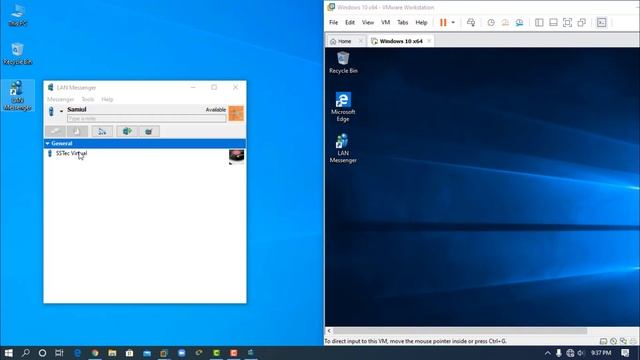Viewport: 640px width, 360px height.
Task: Click the take snapshot clock icon
Action: [x=491, y=22]
